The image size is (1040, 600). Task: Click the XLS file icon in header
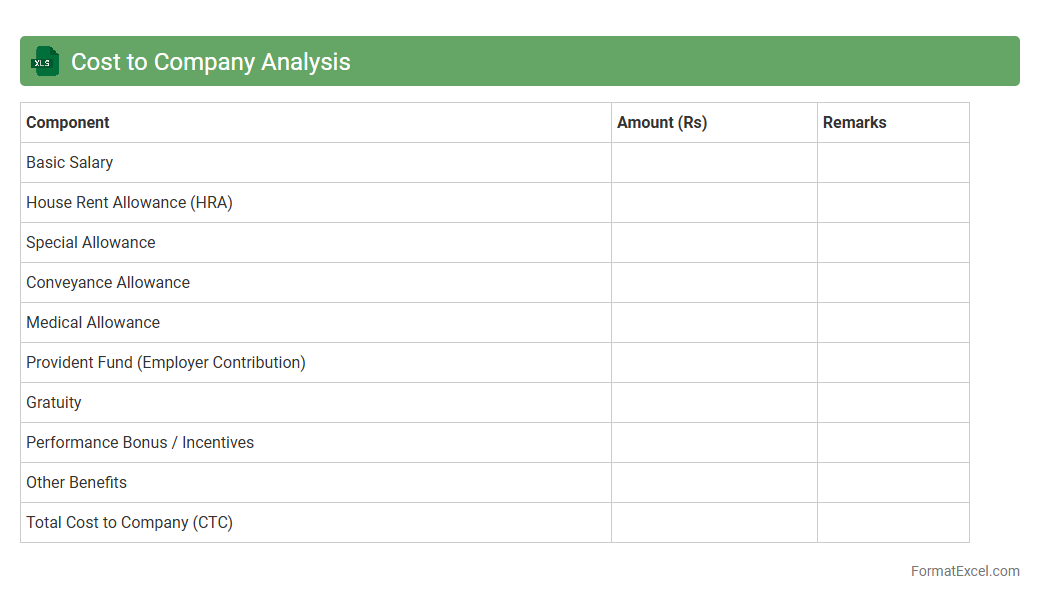pos(45,61)
